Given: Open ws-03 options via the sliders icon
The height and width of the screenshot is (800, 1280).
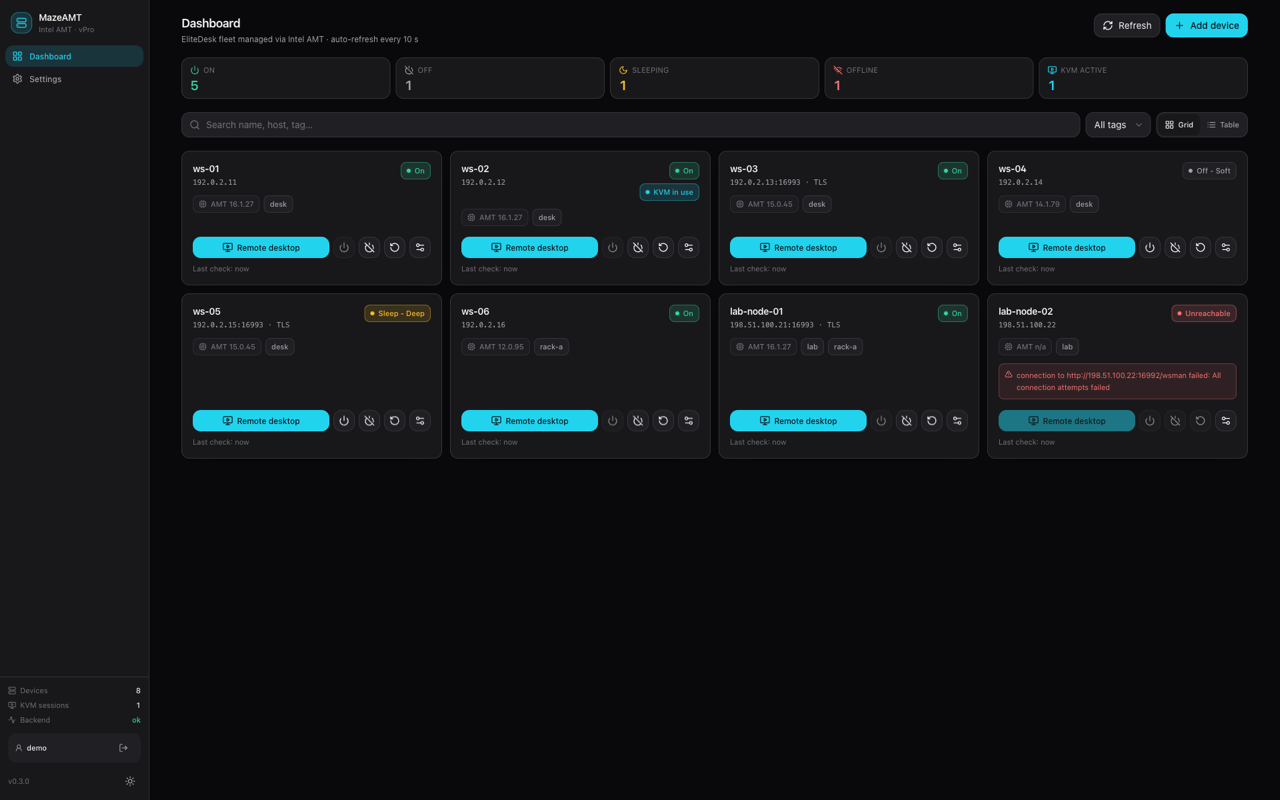Looking at the screenshot, I should point(957,247).
